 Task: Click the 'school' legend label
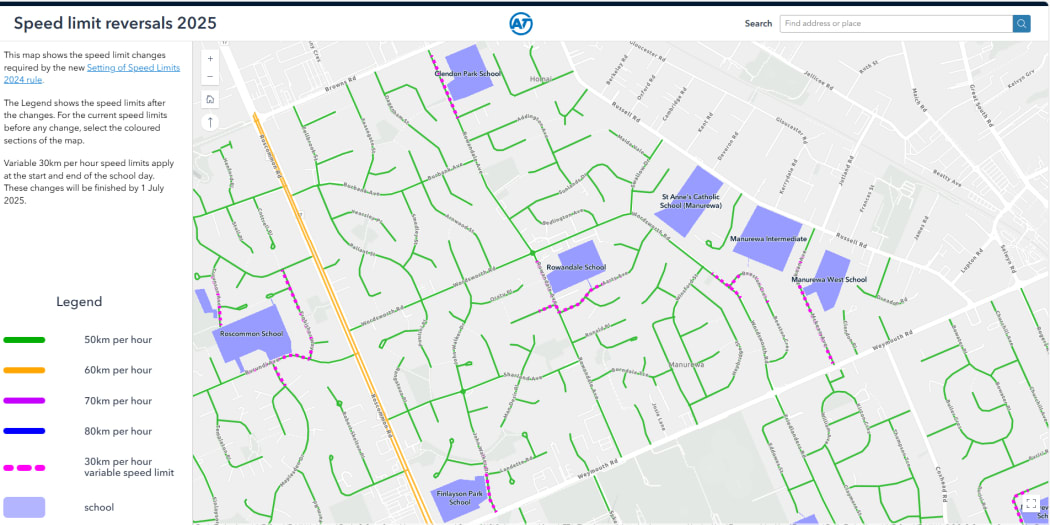pos(99,508)
